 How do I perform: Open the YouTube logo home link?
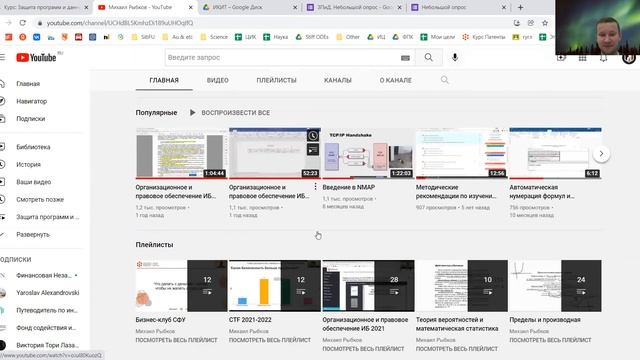pos(36,58)
